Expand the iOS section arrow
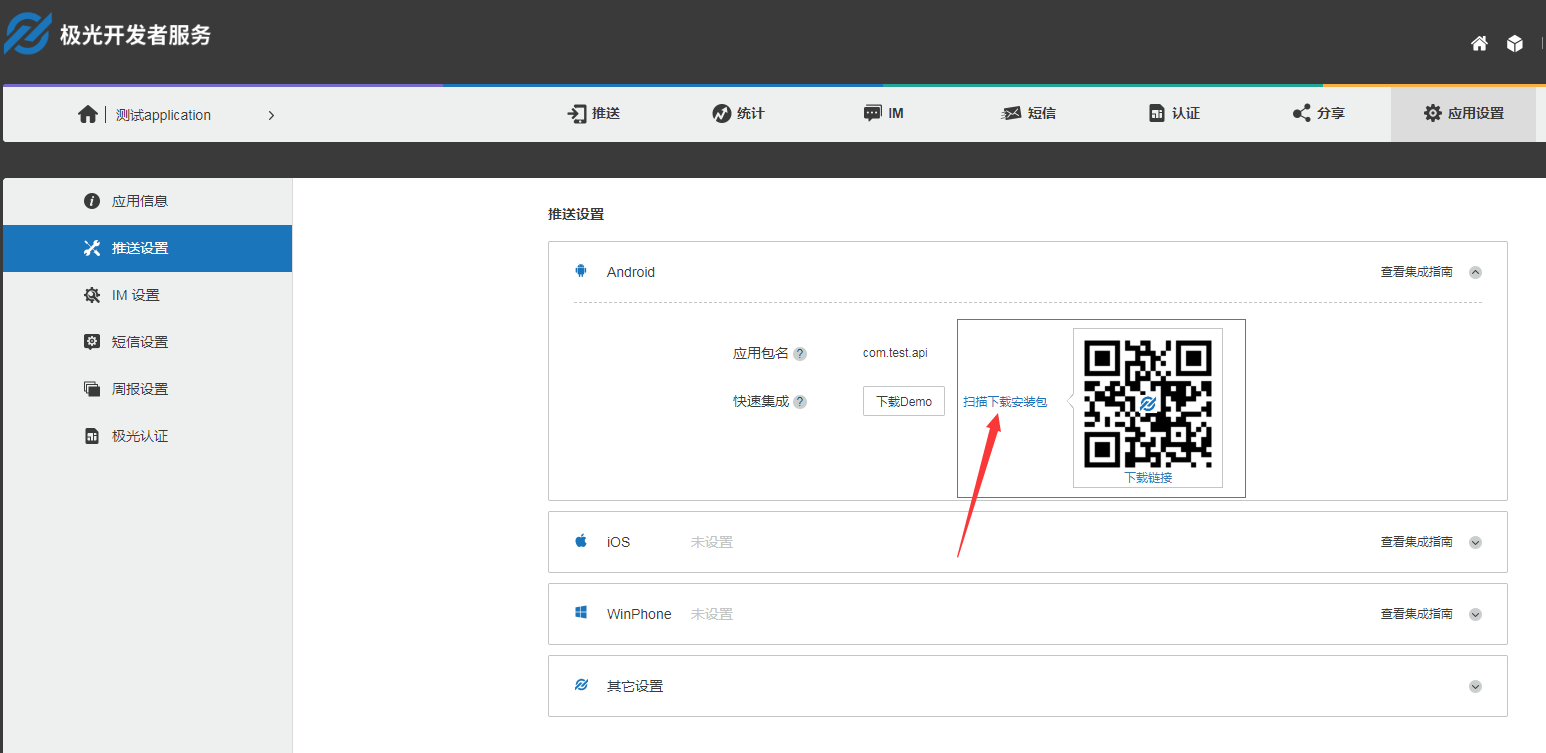This screenshot has width=1546, height=753. click(x=1475, y=543)
